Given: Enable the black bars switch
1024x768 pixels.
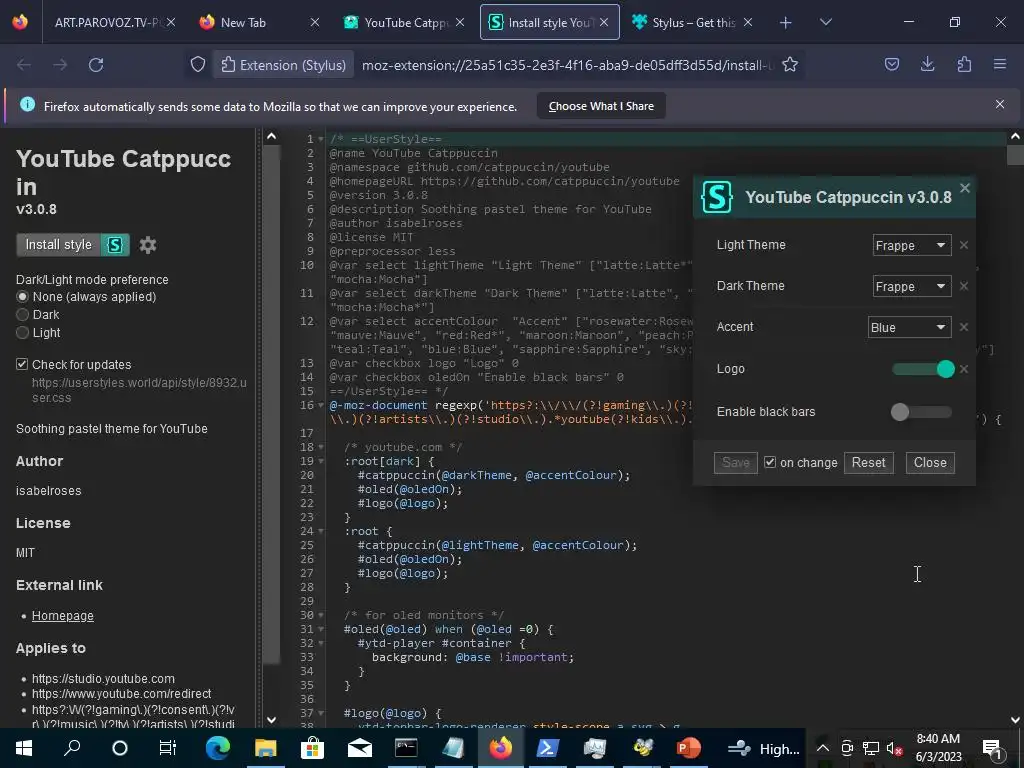Looking at the screenshot, I should tap(921, 411).
